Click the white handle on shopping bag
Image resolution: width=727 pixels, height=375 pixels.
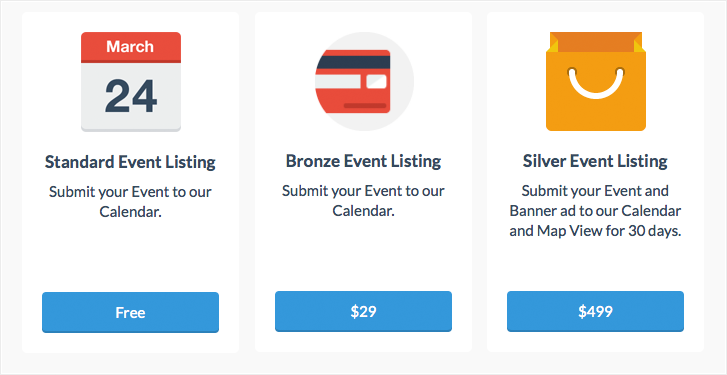coord(596,83)
